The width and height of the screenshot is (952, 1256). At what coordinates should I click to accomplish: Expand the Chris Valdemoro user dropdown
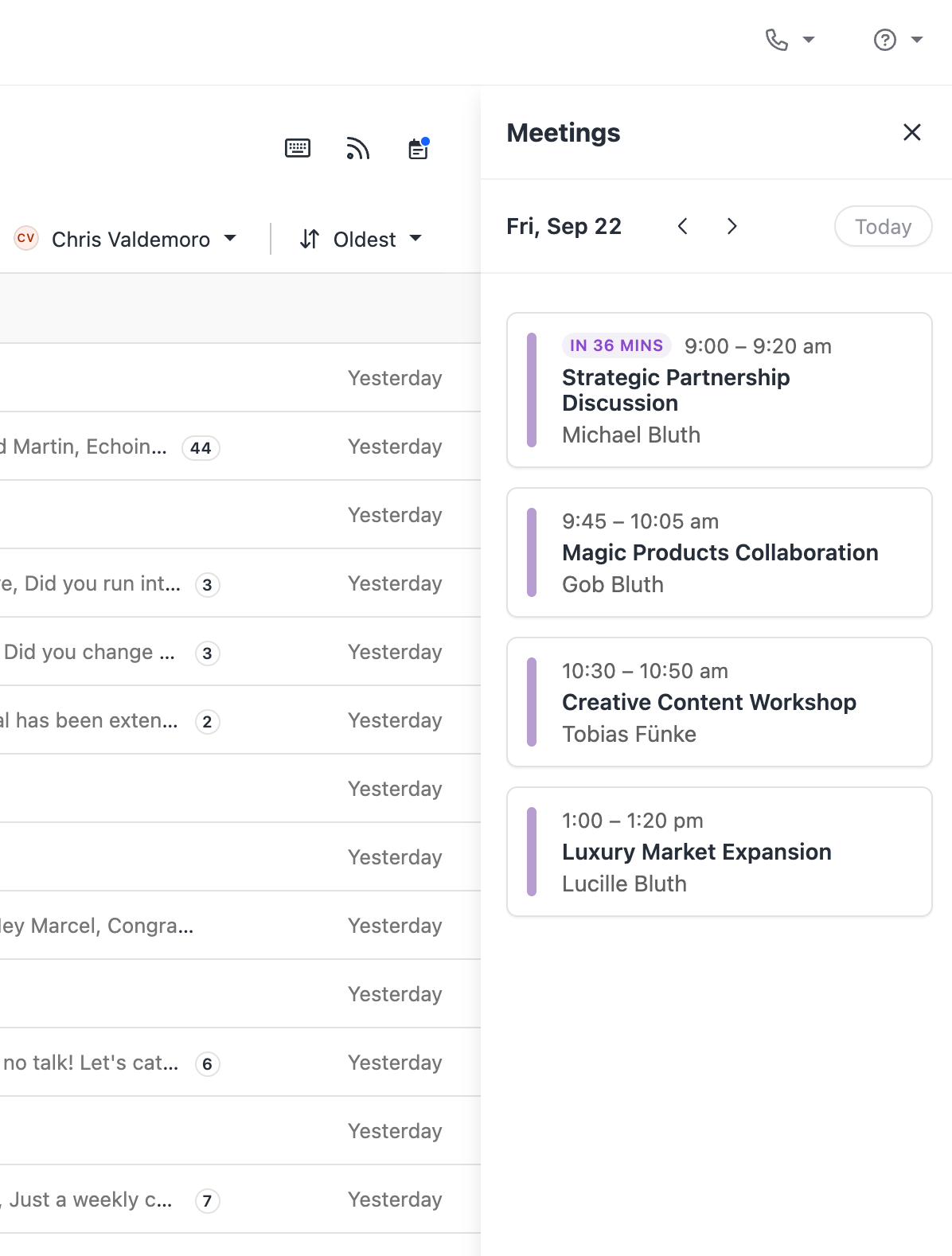pyautogui.click(x=230, y=238)
